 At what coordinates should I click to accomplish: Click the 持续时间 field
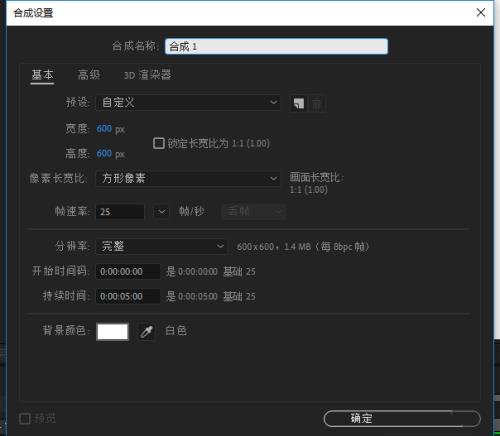coord(128,296)
